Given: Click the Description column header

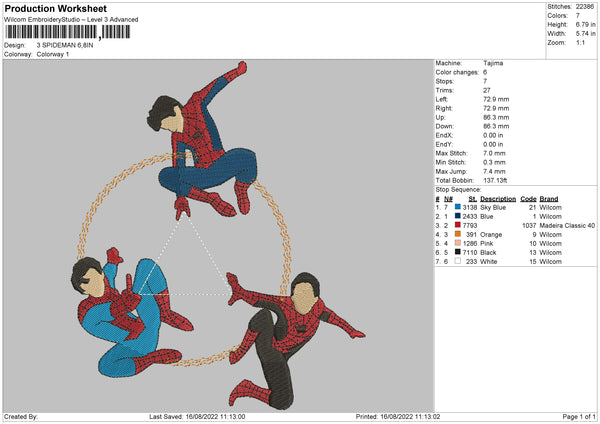Looking at the screenshot, I should tap(498, 199).
